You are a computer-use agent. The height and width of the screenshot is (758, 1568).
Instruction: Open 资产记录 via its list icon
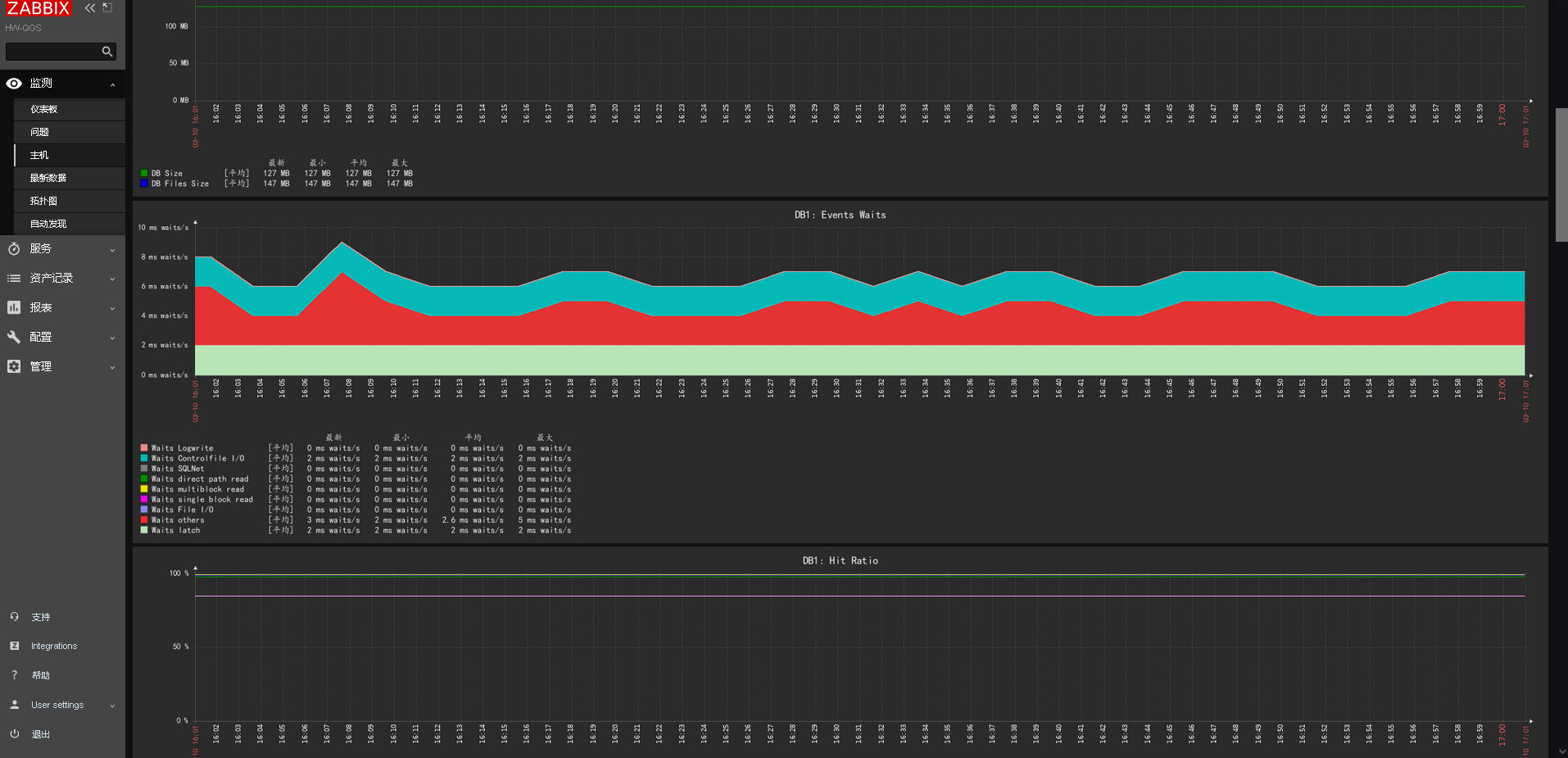point(13,278)
